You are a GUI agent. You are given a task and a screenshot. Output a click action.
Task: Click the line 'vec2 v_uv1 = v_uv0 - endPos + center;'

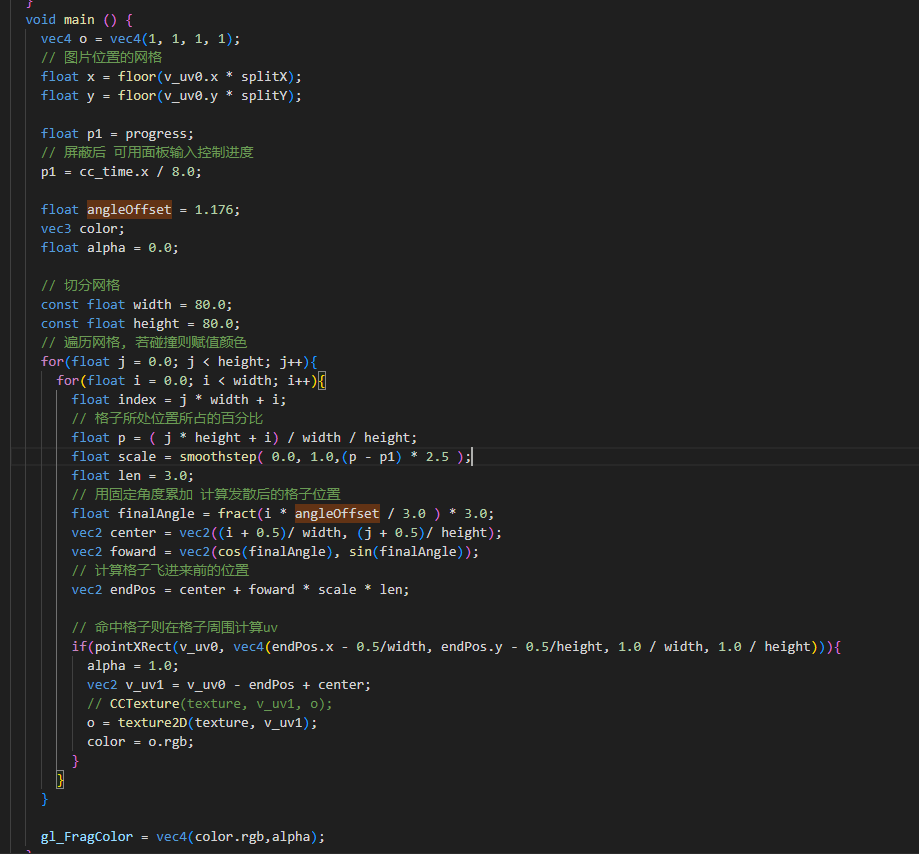pos(229,685)
